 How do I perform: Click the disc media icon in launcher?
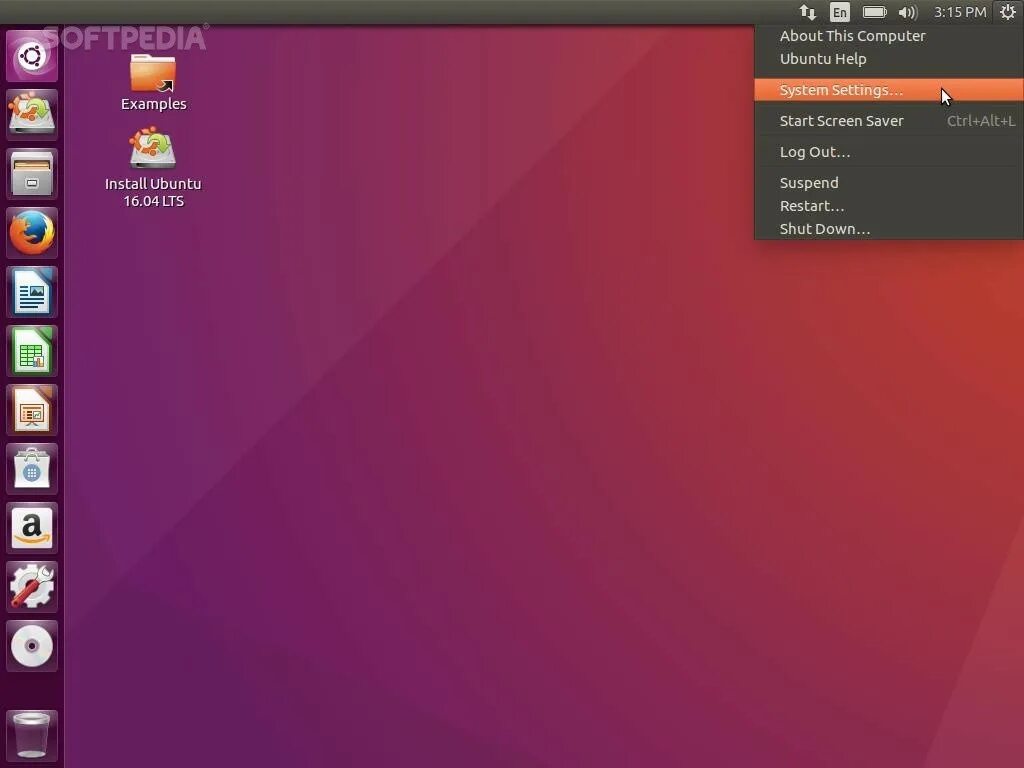tap(31, 646)
